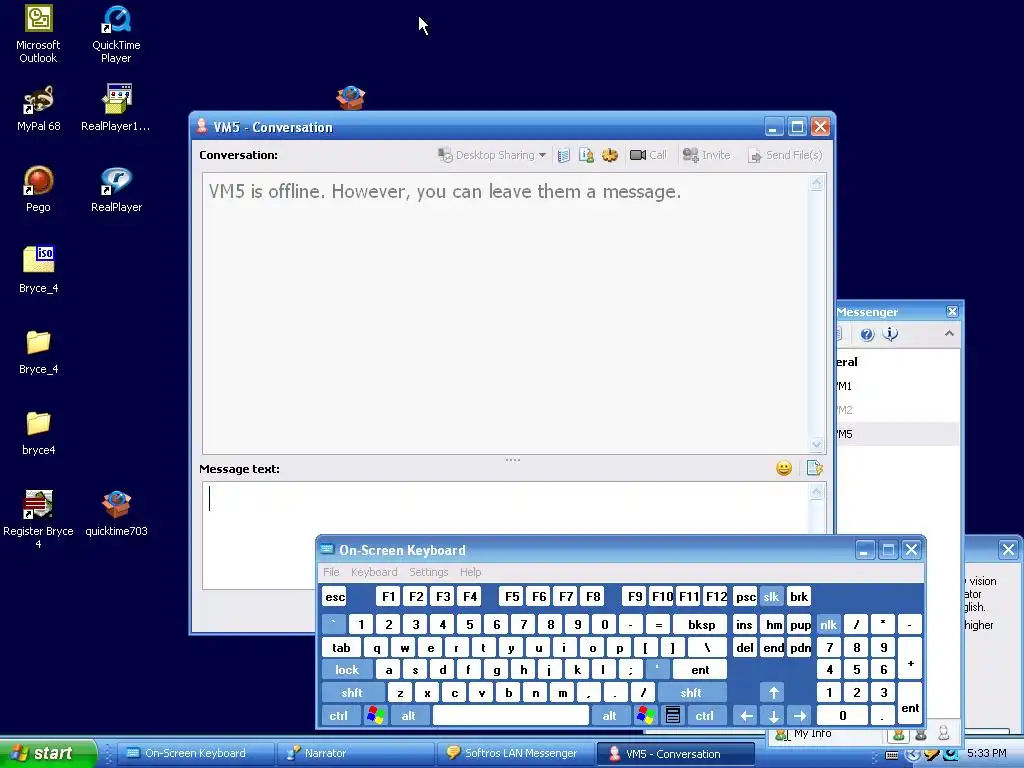Collapse the Messenger toolbar chevron
Viewport: 1024px width, 768px height.
tap(949, 334)
